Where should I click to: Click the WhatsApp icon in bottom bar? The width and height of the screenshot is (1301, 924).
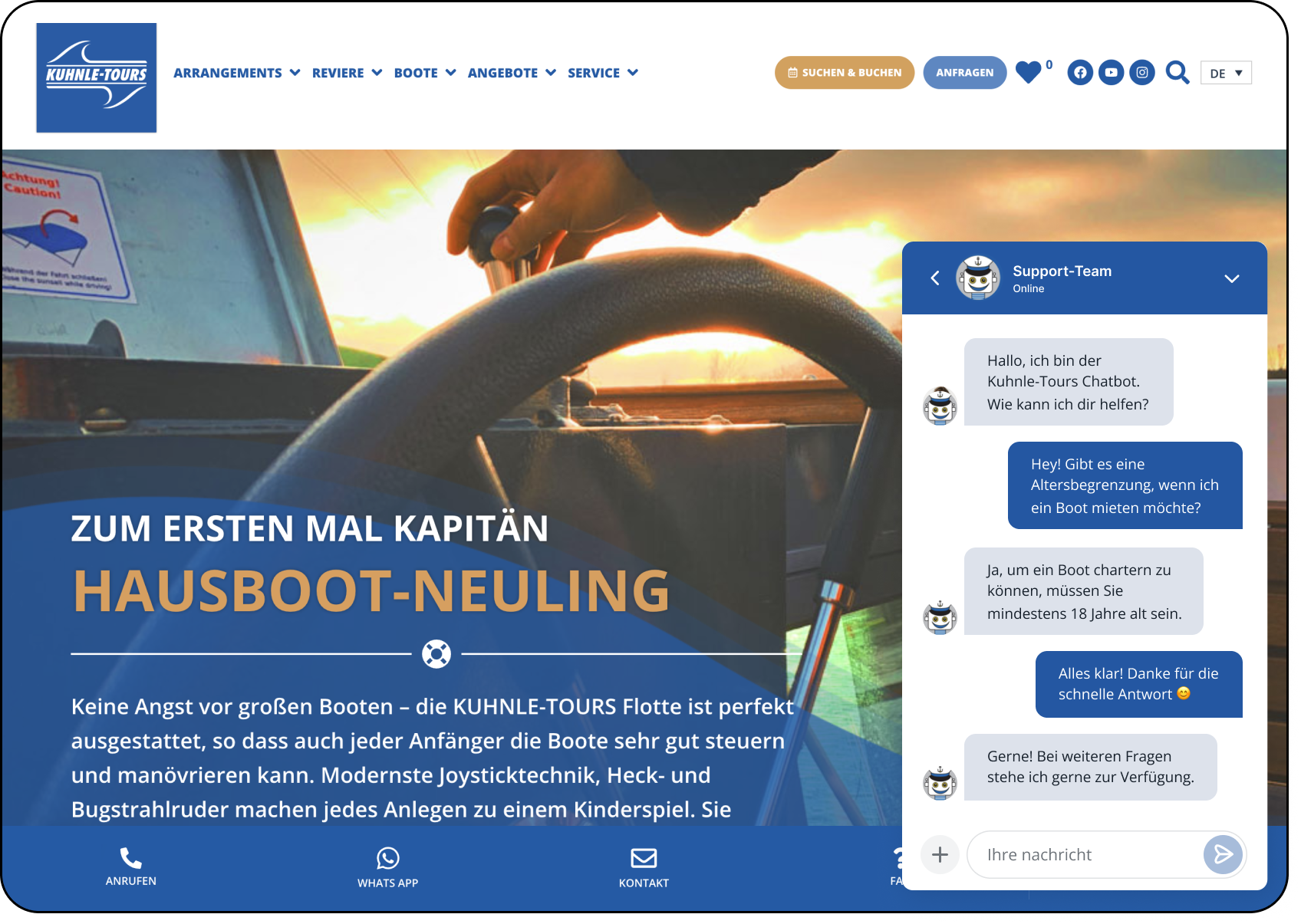[x=387, y=858]
